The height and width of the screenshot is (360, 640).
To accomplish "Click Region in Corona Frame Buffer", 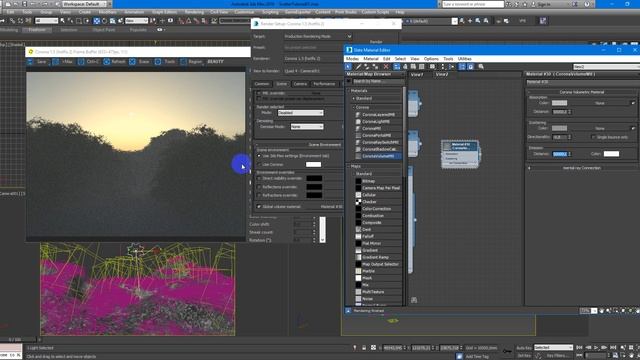I will [191, 62].
